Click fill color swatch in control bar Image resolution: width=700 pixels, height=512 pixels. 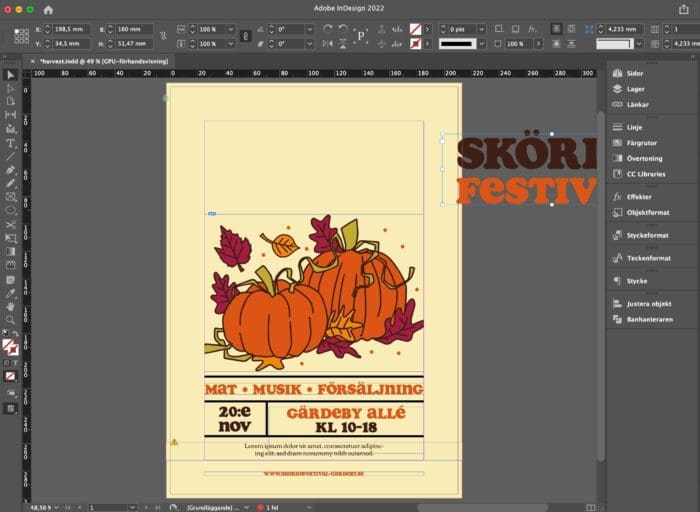point(416,29)
